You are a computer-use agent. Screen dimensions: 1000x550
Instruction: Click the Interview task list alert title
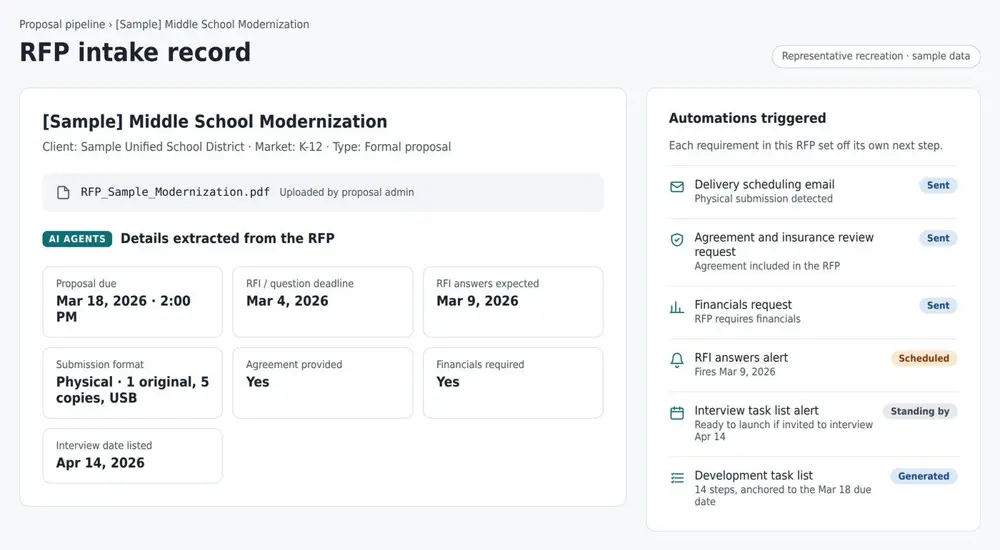(x=756, y=411)
